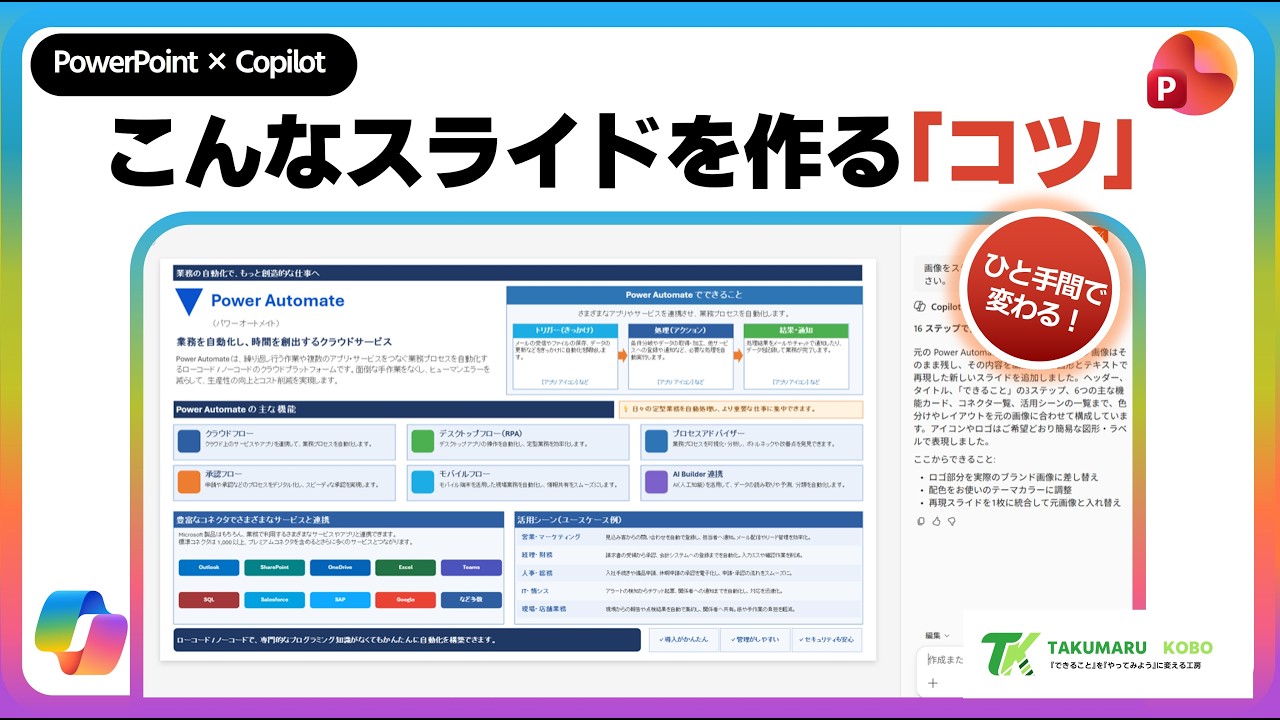The height and width of the screenshot is (720, 1280).
Task: Select the 現場・店舗業務 use case row
Action: click(x=688, y=608)
